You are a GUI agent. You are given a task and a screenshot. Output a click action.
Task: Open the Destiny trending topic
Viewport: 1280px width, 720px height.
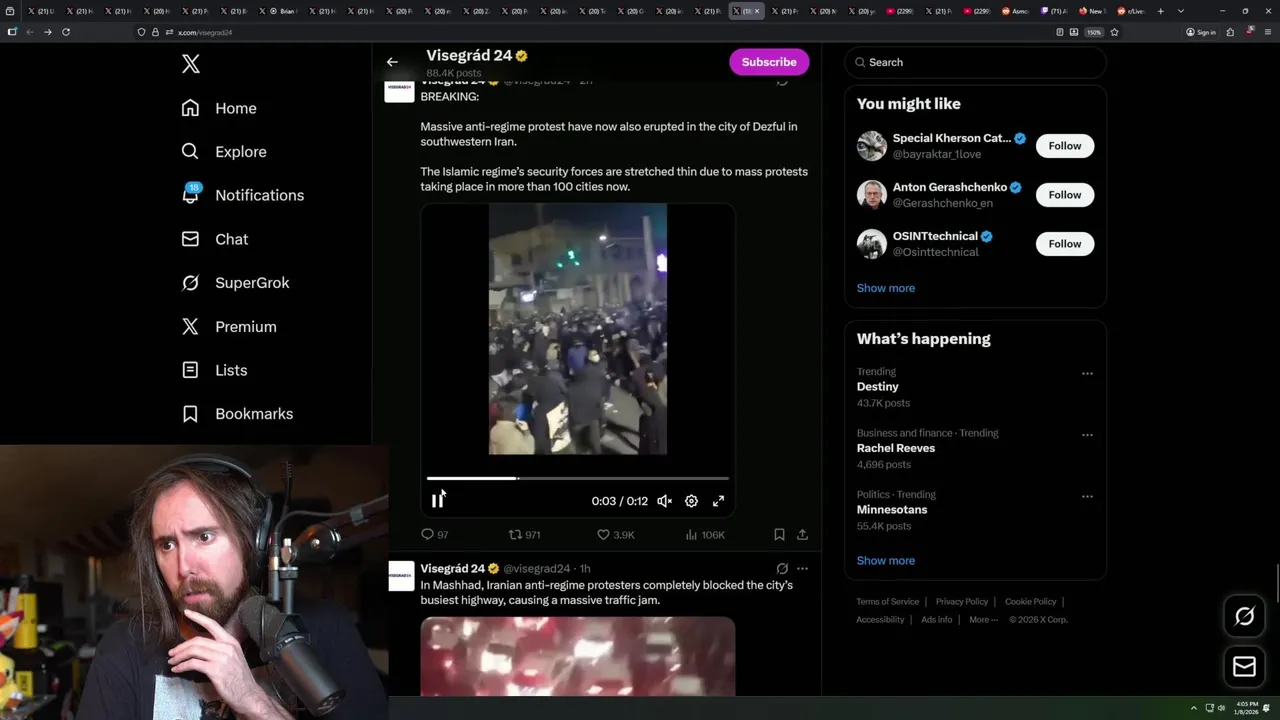point(878,387)
